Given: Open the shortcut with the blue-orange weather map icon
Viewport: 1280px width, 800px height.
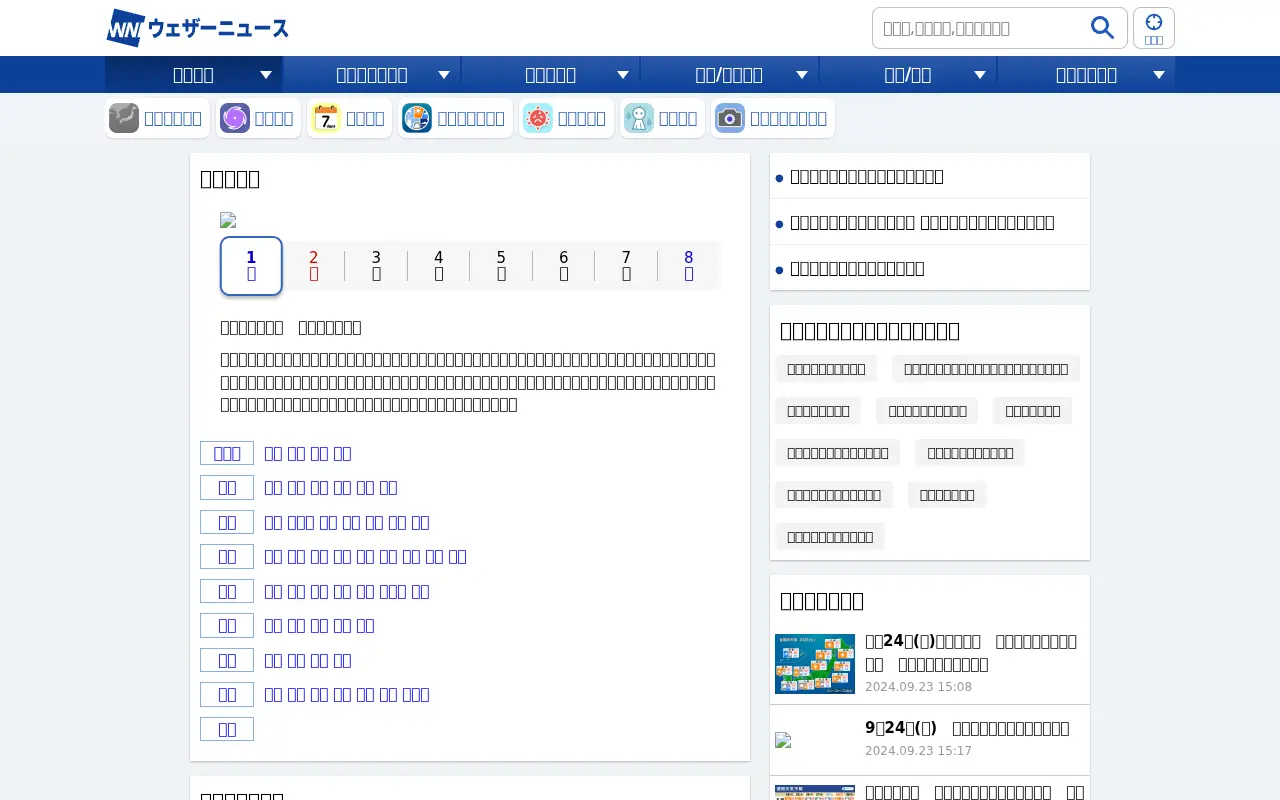Looking at the screenshot, I should [455, 118].
